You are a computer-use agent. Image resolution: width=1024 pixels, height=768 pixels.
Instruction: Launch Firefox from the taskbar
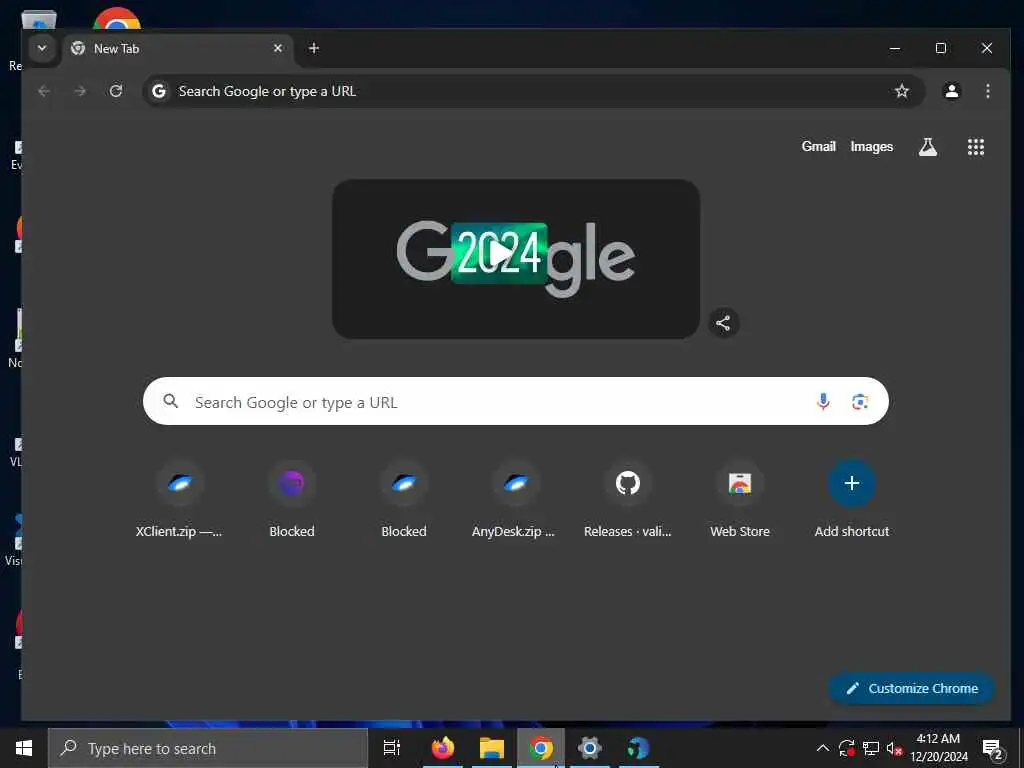click(443, 748)
